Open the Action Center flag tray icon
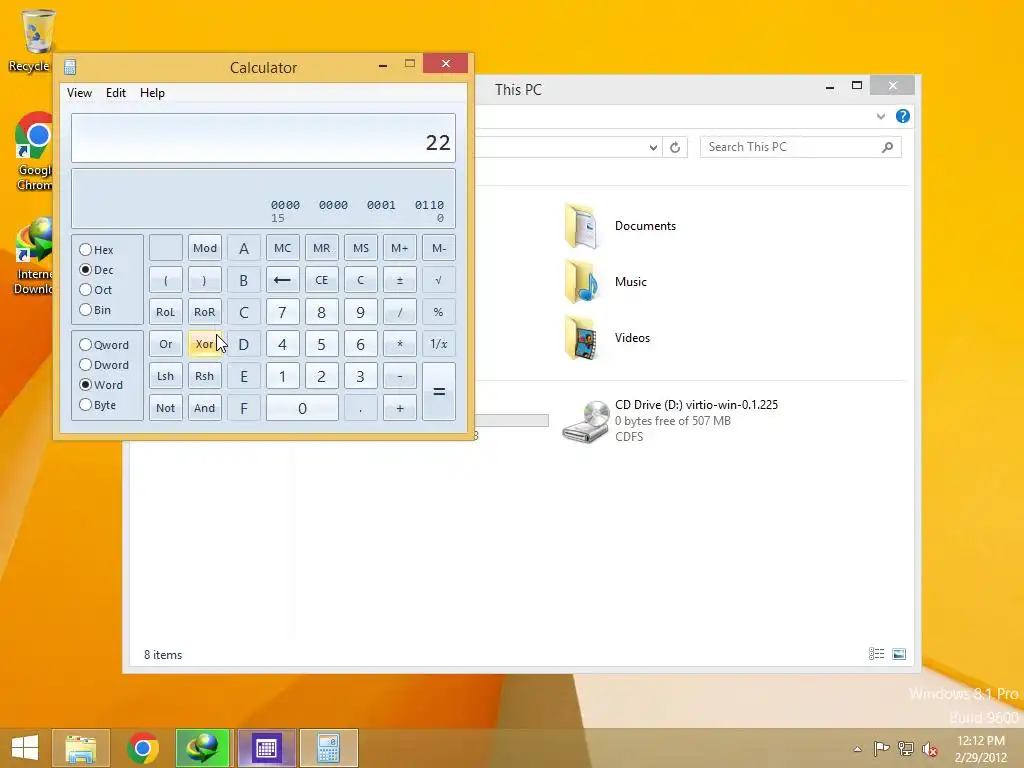Screen dimensions: 1024x768 tap(881, 749)
